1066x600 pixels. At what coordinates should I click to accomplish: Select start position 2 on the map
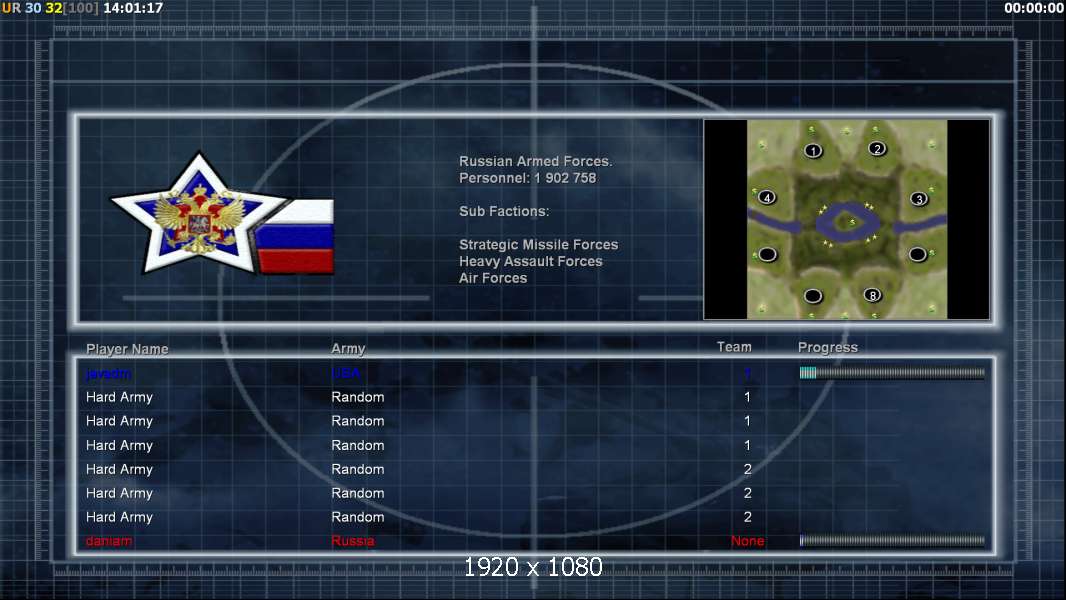(x=877, y=149)
